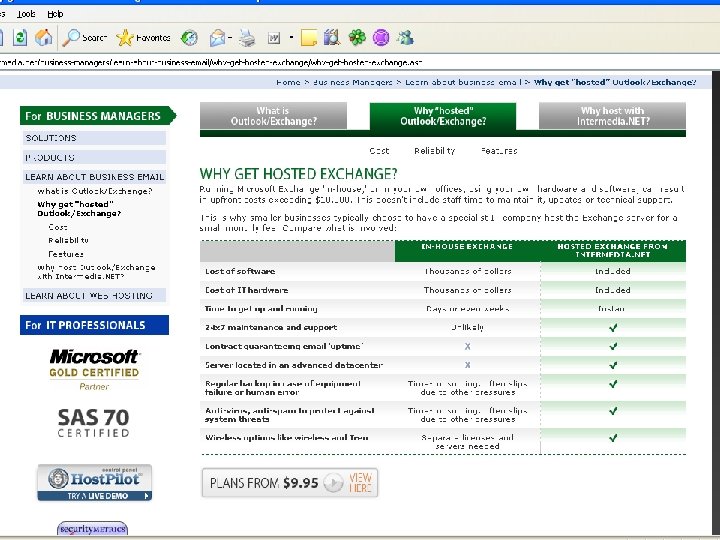Click X in Server located datacenter row
Image resolution: width=720 pixels, height=540 pixels.
pos(467,365)
